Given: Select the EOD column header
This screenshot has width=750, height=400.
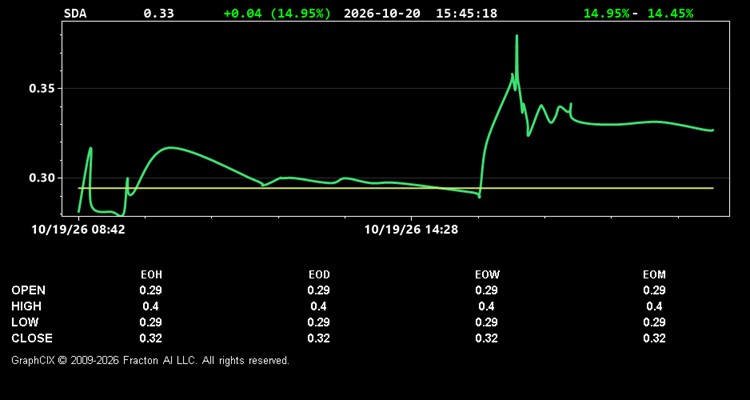Looking at the screenshot, I should click(x=319, y=275).
